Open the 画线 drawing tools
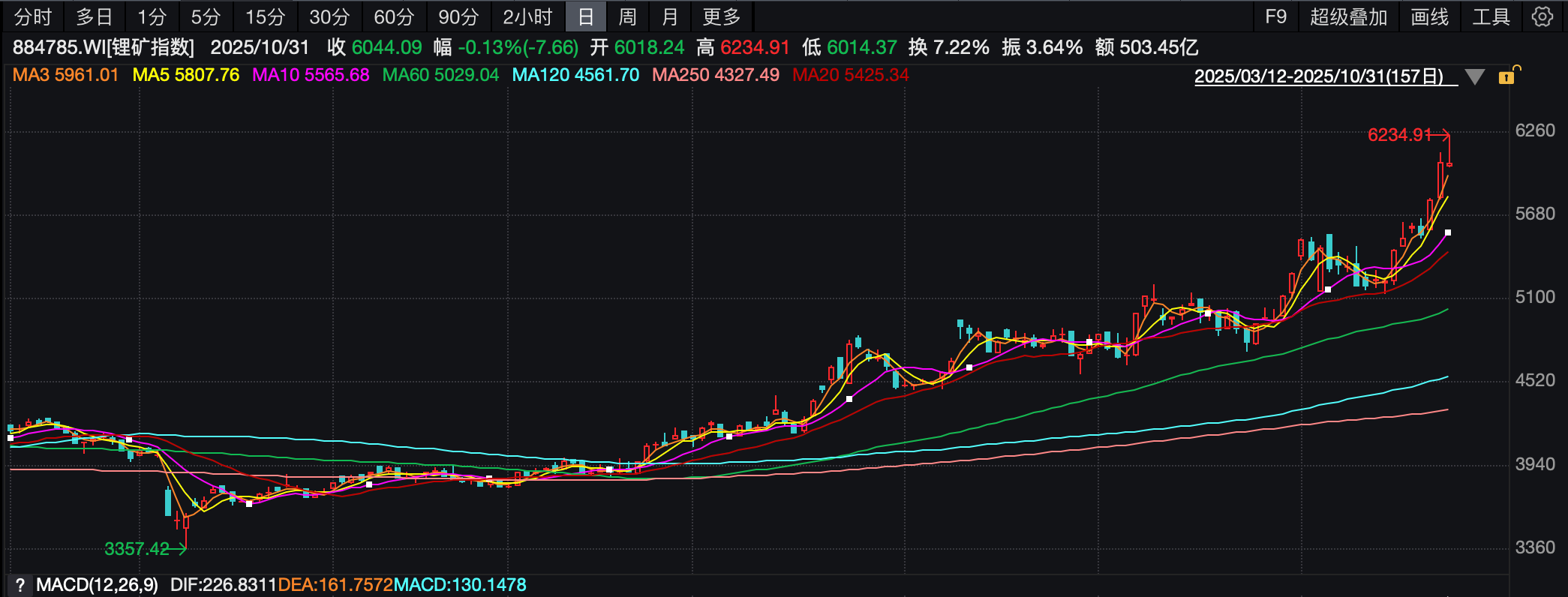Viewport: 1568px width, 597px height. pos(1429,16)
